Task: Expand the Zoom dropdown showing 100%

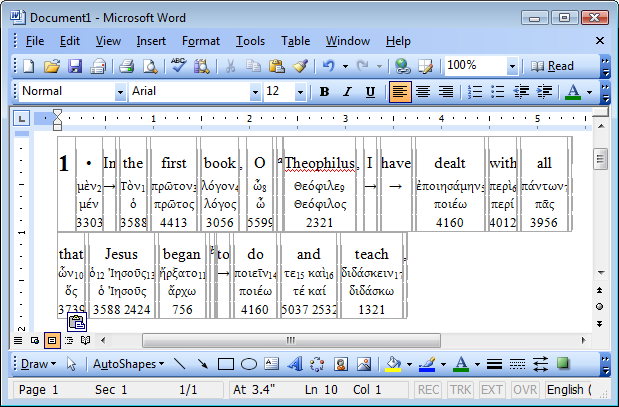Action: pyautogui.click(x=512, y=66)
